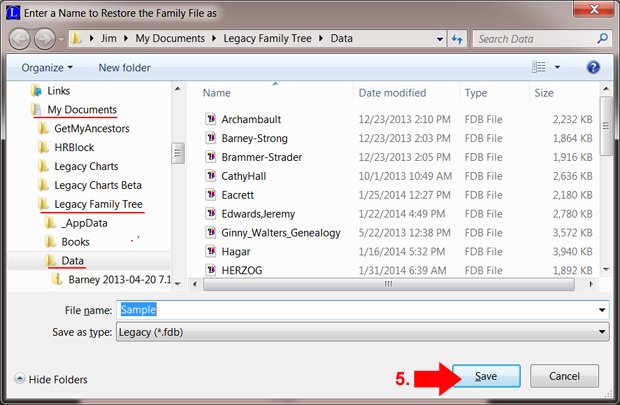Expand breadcrumb arrow after Jim

coord(126,38)
